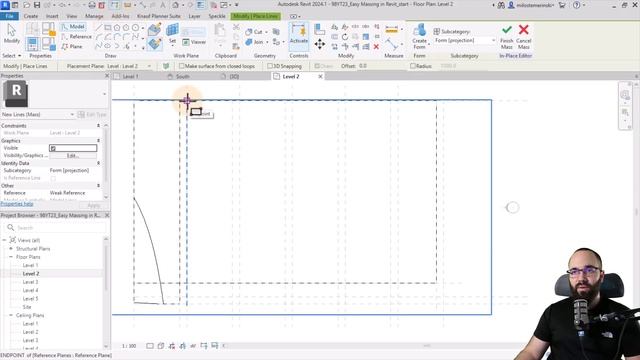Click the Default 3D View house icon
640x360 pixels.
[175, 5]
